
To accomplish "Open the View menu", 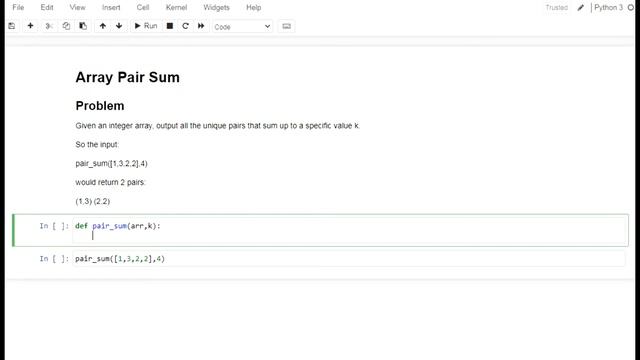I will tap(78, 7).
